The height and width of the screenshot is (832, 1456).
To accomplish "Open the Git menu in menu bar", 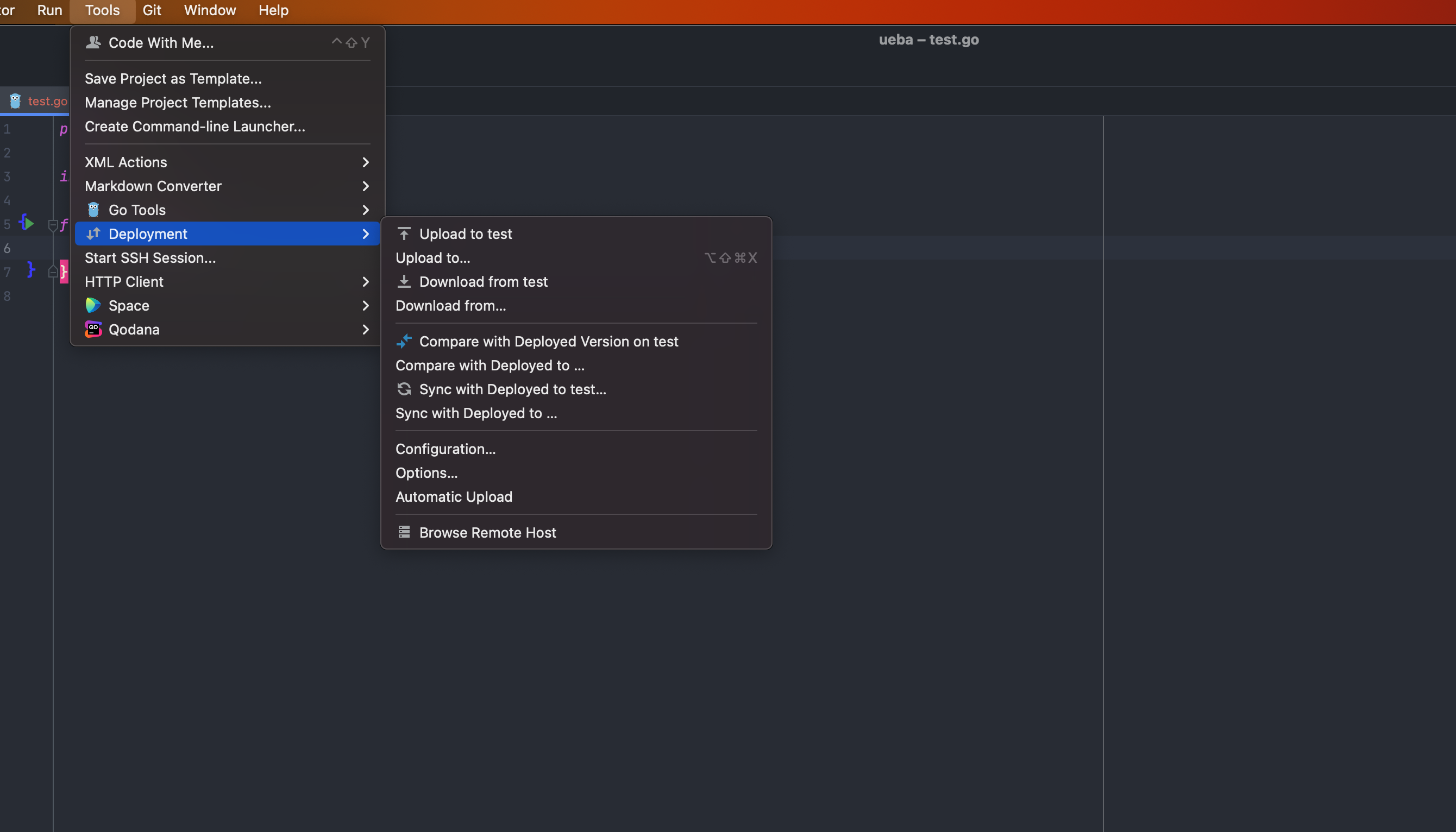I will pyautogui.click(x=152, y=10).
